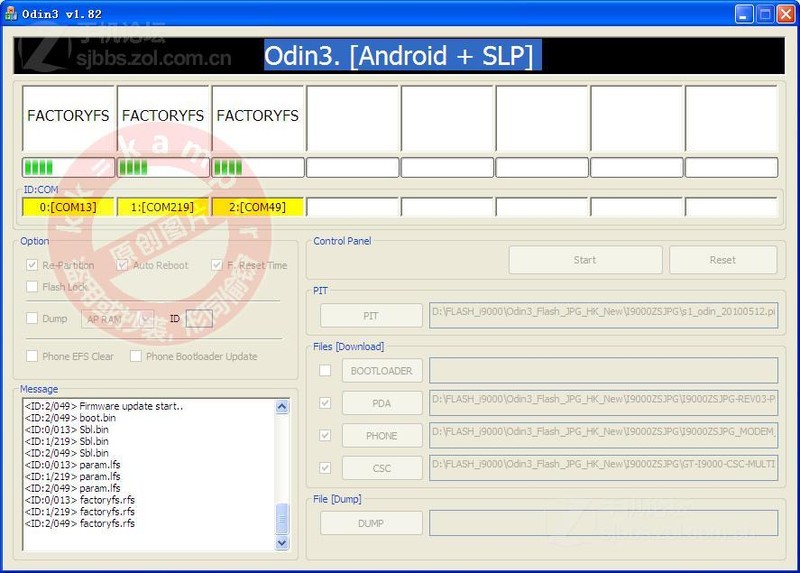Enable Phone EFS Clear option

pyautogui.click(x=34, y=356)
